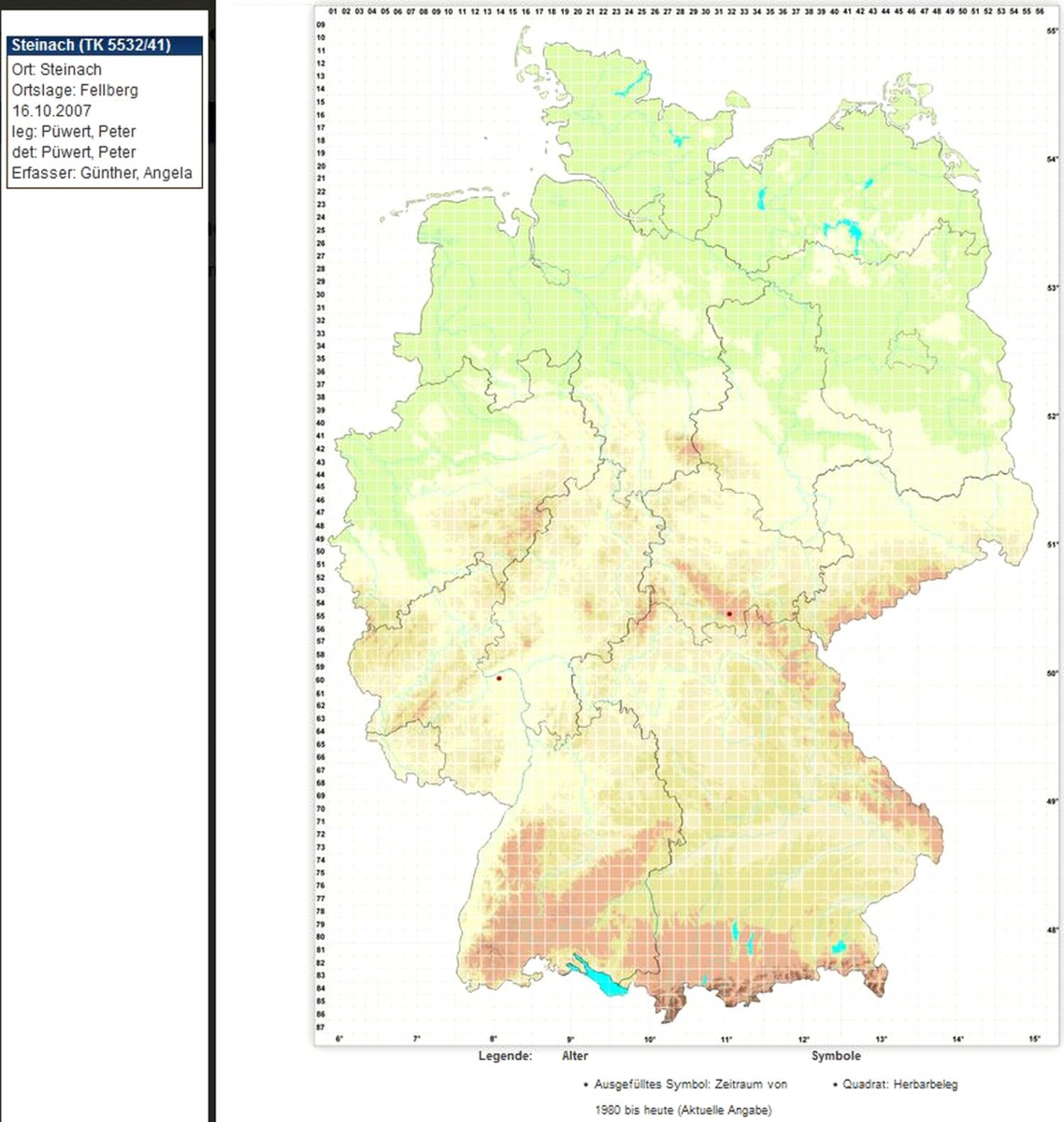Click 'Erfasser: Günther, Angela' line
The width and height of the screenshot is (1064, 1122).
click(102, 172)
